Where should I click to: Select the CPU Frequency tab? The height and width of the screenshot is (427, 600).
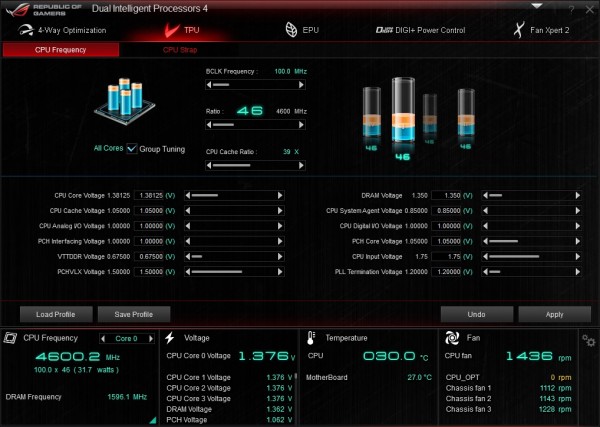tap(61, 50)
